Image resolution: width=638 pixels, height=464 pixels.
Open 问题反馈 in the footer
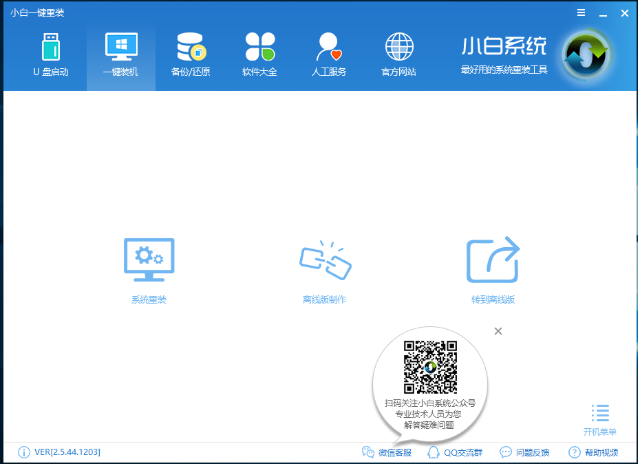(x=524, y=452)
